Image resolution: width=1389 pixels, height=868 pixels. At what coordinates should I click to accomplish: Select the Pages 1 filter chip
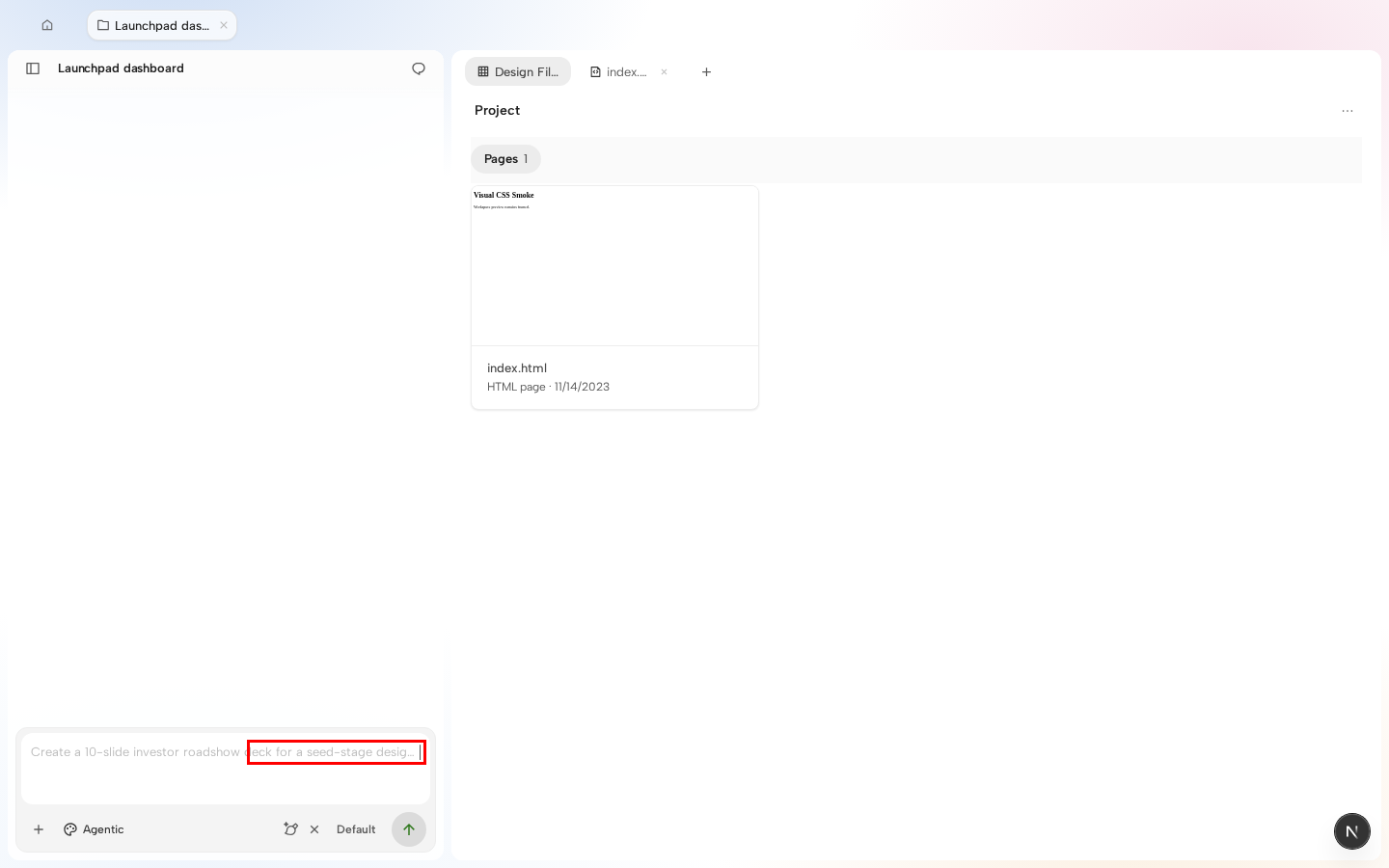click(505, 159)
